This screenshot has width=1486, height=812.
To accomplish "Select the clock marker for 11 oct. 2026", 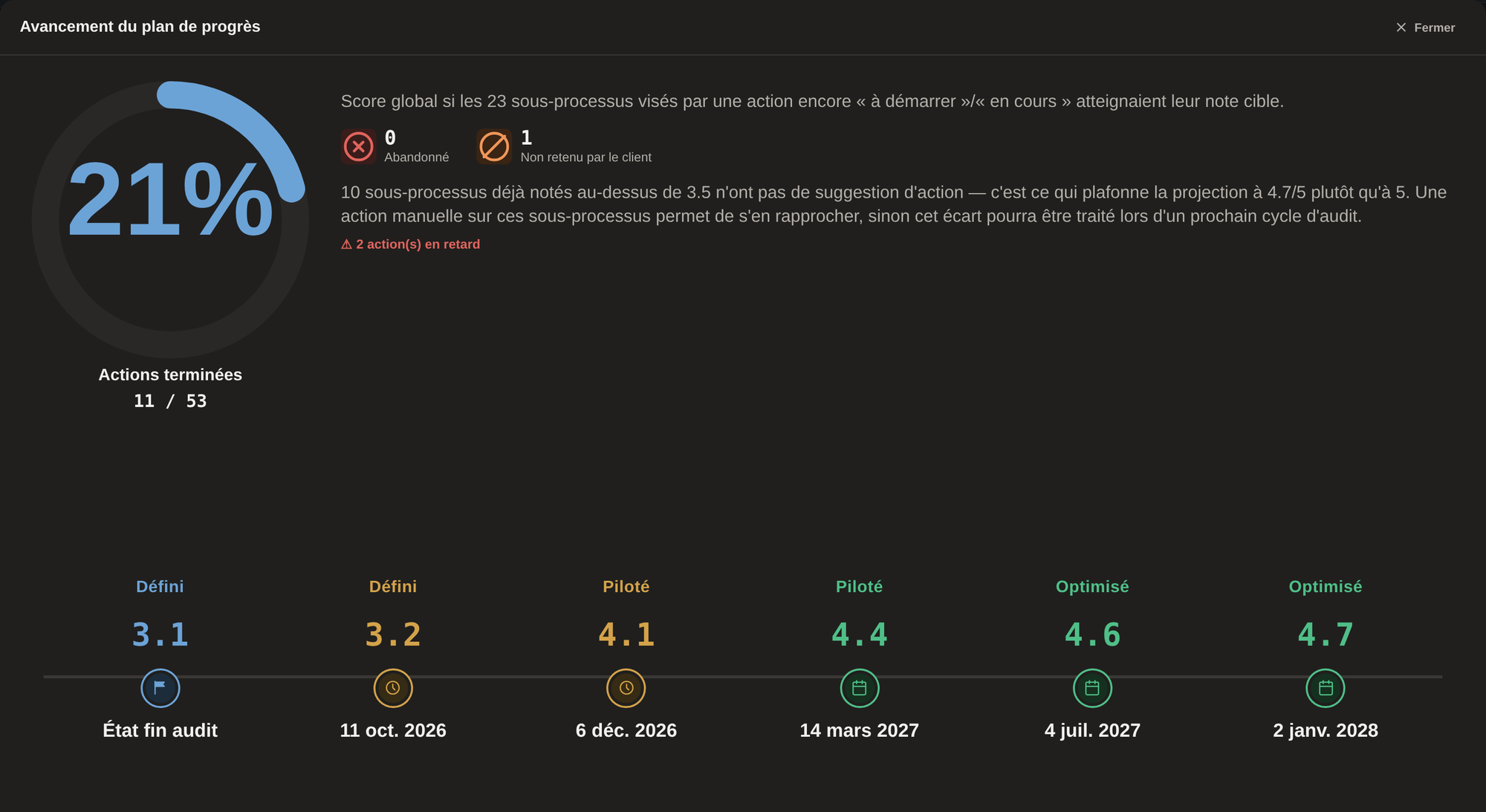I will coord(393,688).
